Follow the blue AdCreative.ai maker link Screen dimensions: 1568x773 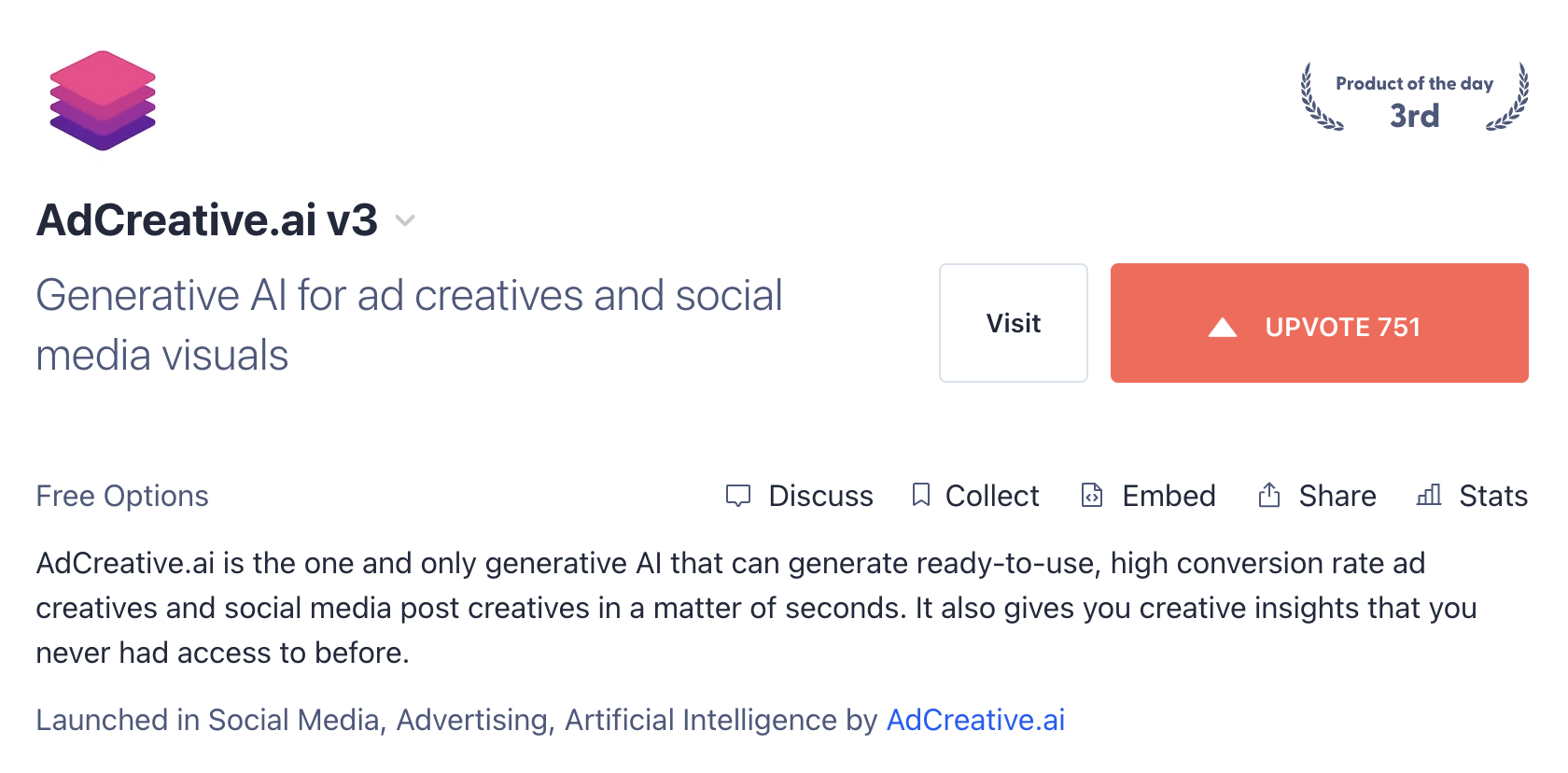click(975, 720)
